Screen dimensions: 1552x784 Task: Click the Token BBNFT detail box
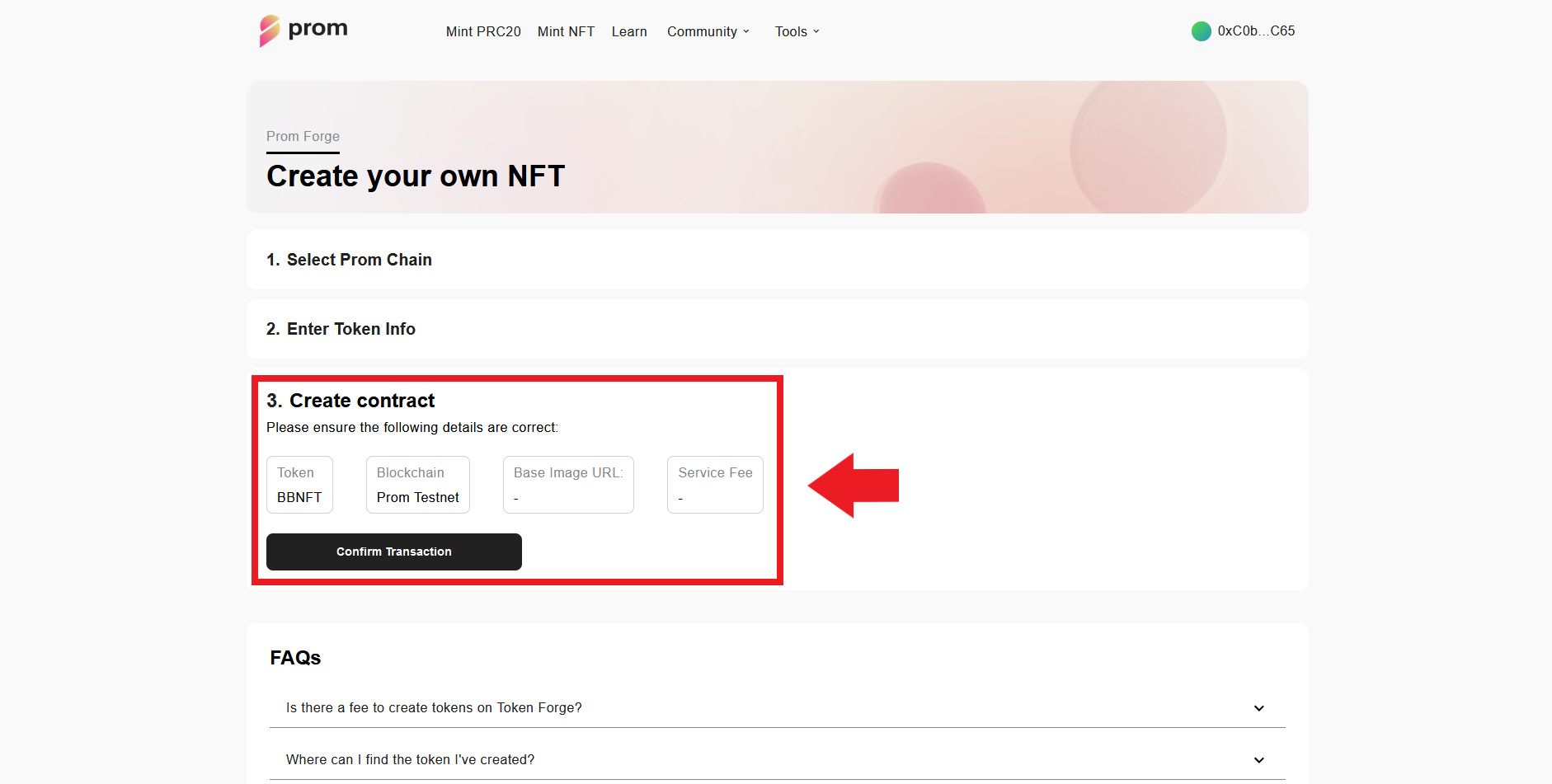pos(299,485)
